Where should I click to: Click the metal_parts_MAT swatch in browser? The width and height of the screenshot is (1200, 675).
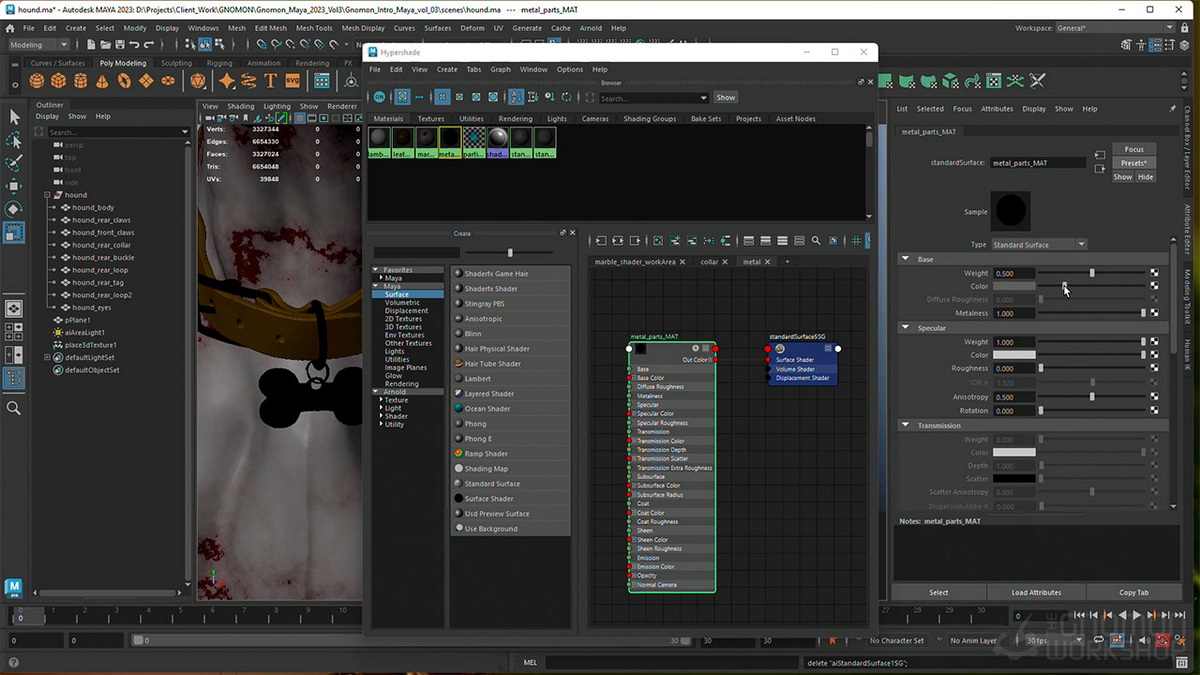(450, 142)
